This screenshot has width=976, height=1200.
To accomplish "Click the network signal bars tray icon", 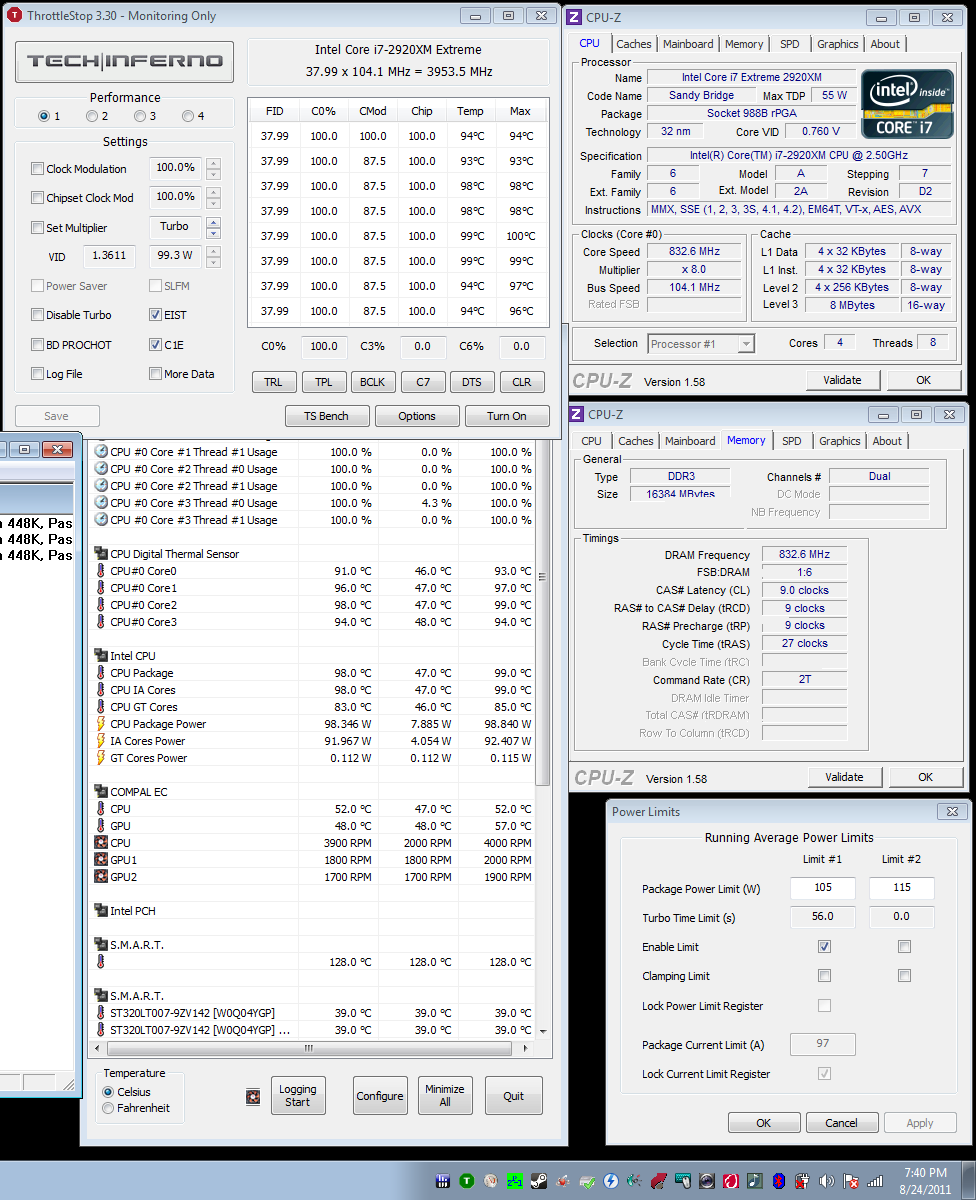I will pos(874,1181).
